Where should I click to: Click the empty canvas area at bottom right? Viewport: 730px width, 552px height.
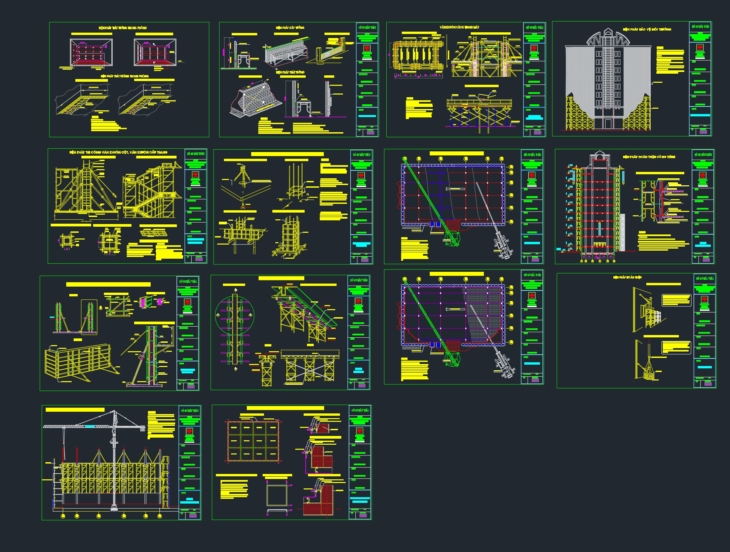(x=560, y=470)
